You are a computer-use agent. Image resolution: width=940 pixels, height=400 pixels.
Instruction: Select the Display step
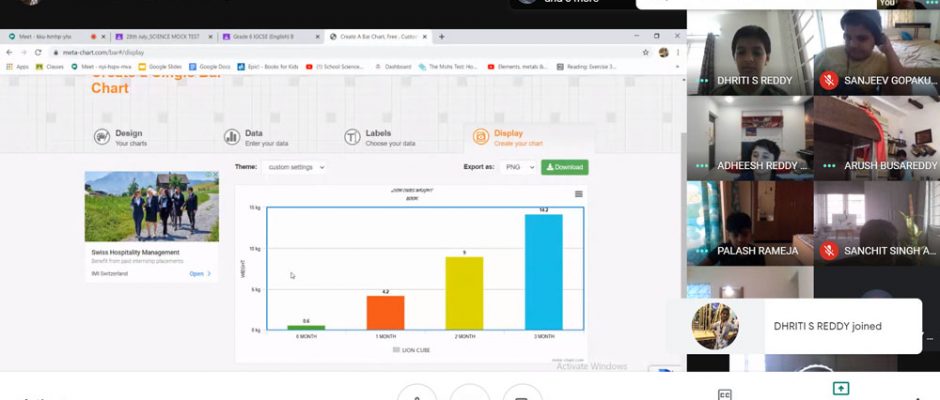(x=508, y=137)
